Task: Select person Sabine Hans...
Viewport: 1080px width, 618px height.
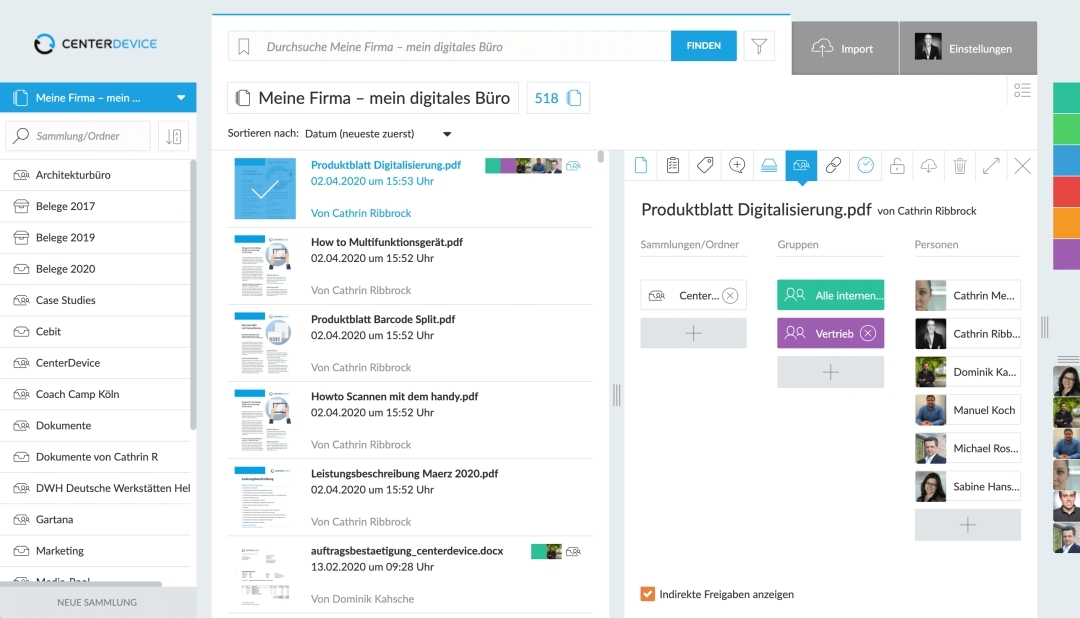Action: click(x=968, y=486)
